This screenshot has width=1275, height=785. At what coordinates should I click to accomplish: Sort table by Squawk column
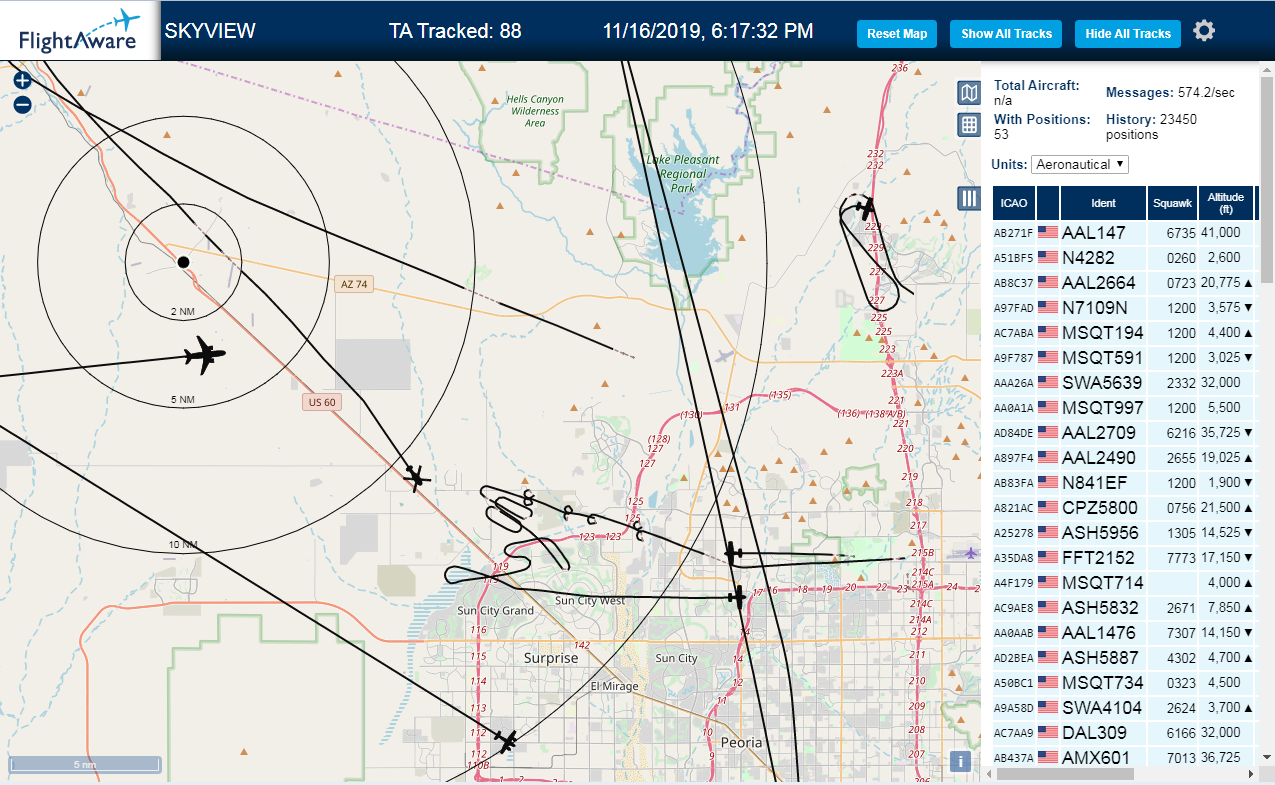tap(1172, 203)
